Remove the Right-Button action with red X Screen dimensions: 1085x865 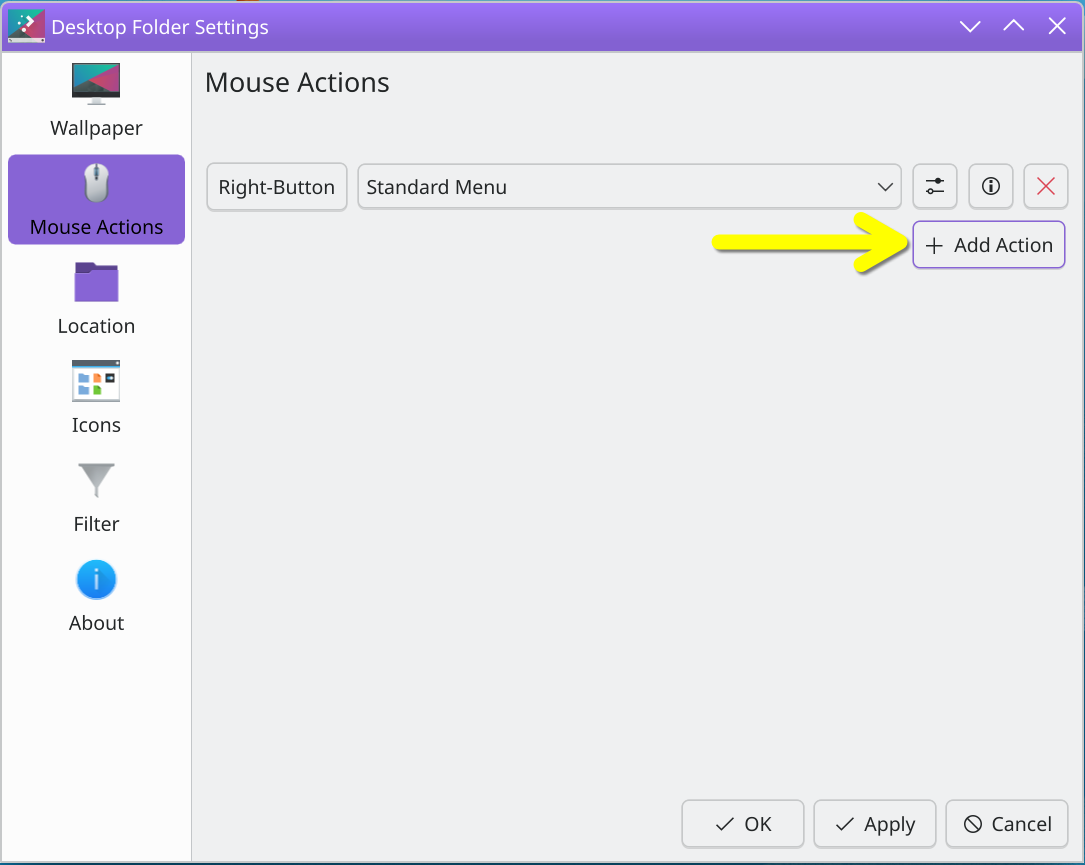(1046, 186)
